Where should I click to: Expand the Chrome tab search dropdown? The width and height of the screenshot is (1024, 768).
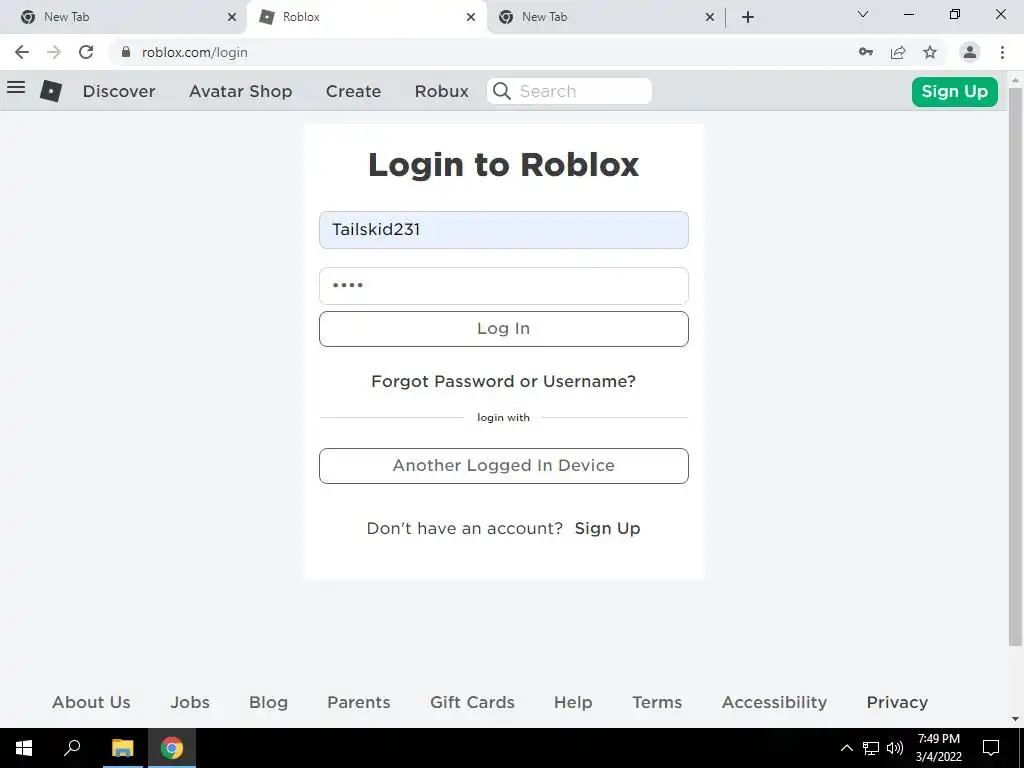[x=863, y=14]
